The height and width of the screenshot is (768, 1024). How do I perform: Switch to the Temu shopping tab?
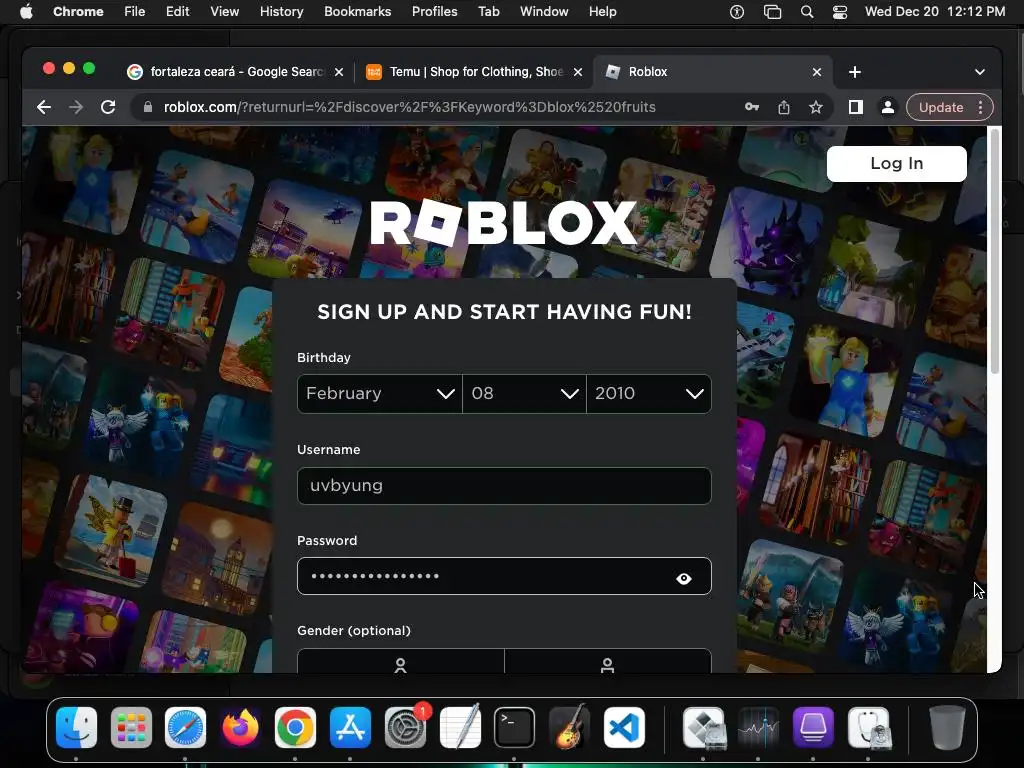click(x=475, y=72)
